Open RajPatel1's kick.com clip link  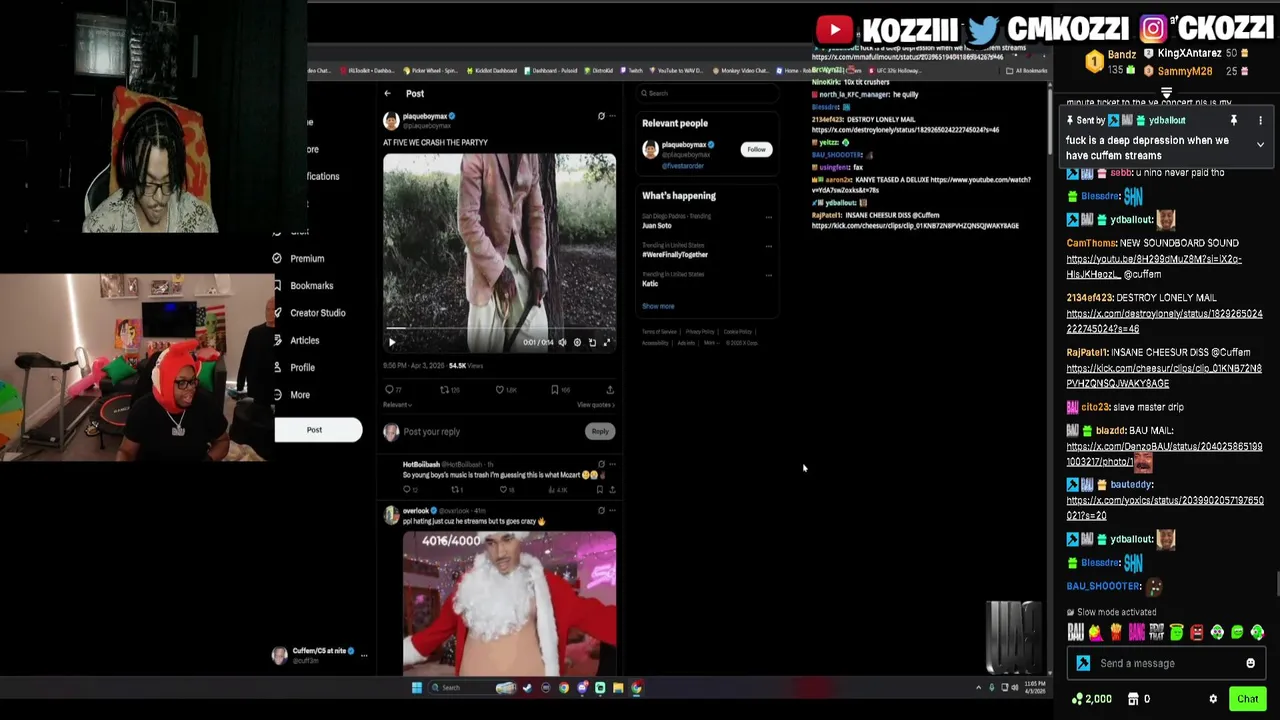[x=1164, y=376]
